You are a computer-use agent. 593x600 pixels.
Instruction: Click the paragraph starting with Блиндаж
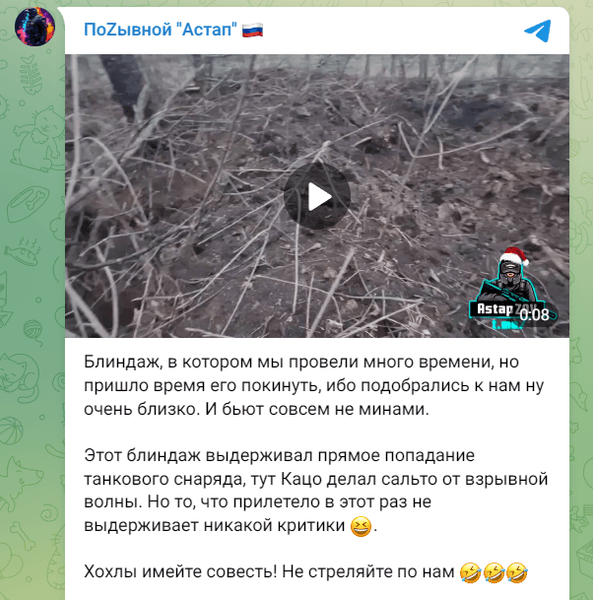(314, 386)
